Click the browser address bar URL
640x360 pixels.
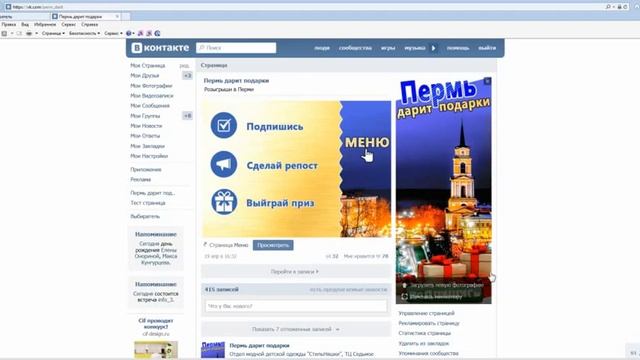click(38, 7)
